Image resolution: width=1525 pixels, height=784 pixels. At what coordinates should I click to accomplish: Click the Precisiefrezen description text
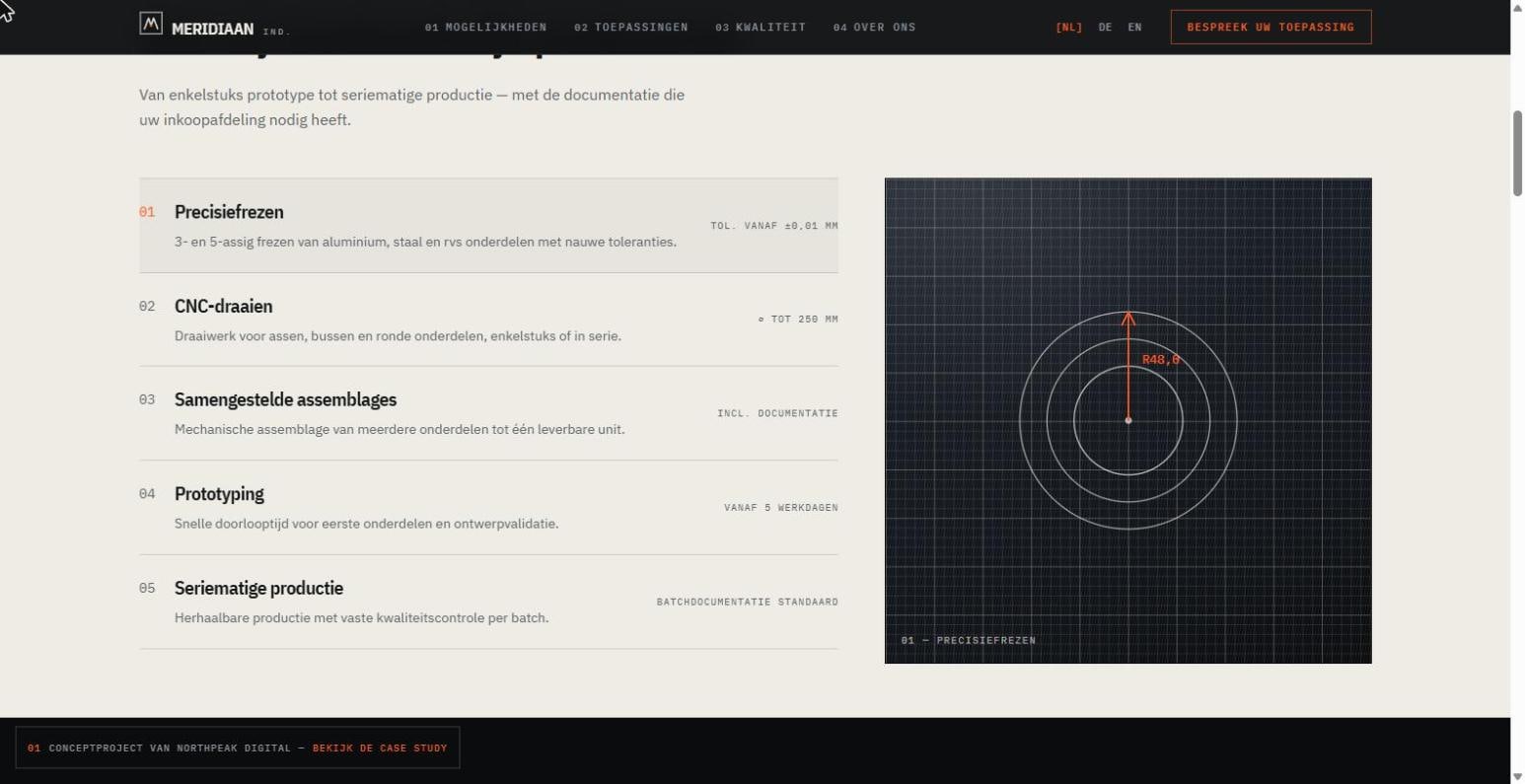(x=425, y=242)
